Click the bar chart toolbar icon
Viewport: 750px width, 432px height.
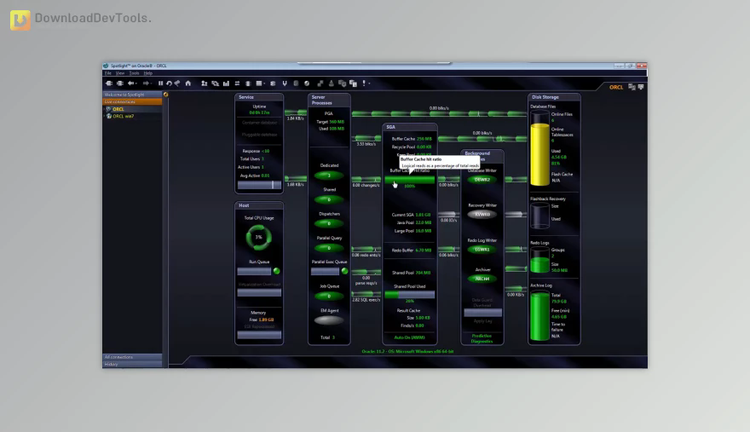pos(226,83)
